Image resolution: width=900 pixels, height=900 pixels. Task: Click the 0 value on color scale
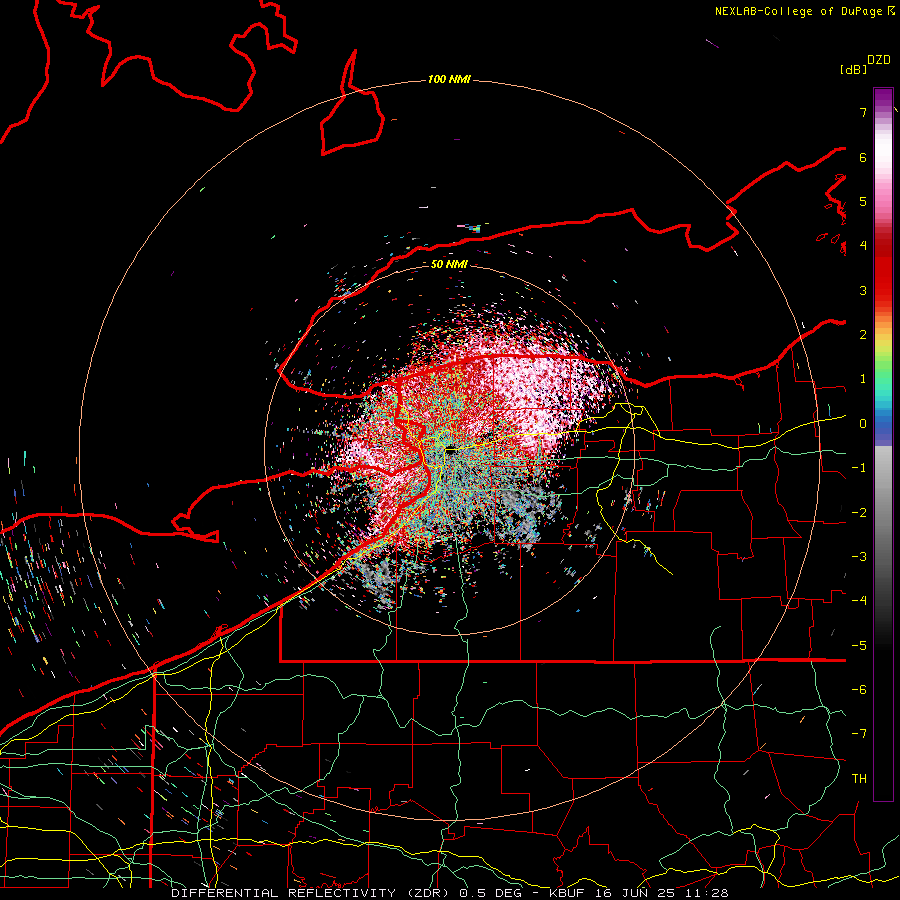pos(863,424)
